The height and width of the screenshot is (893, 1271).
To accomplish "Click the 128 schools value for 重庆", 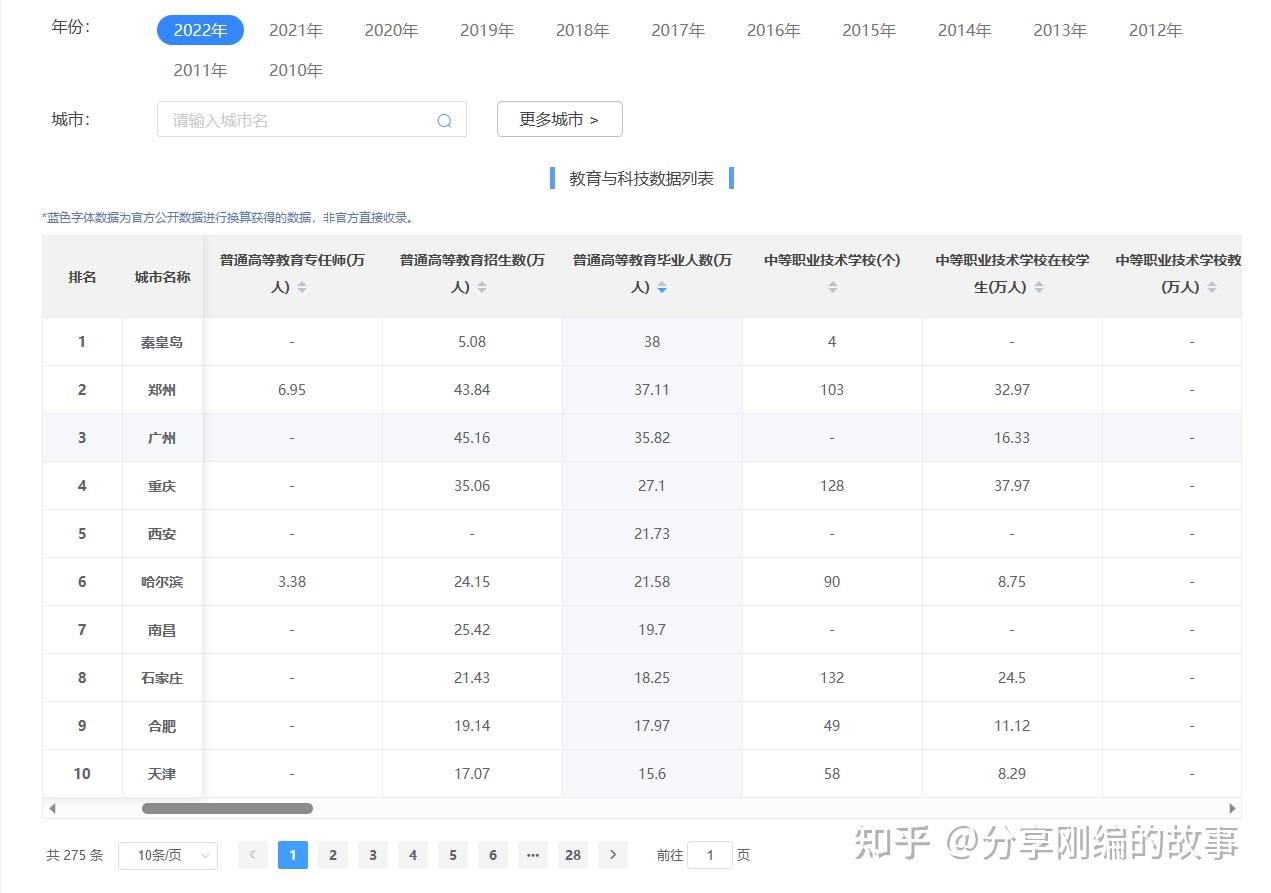I will [x=832, y=486].
